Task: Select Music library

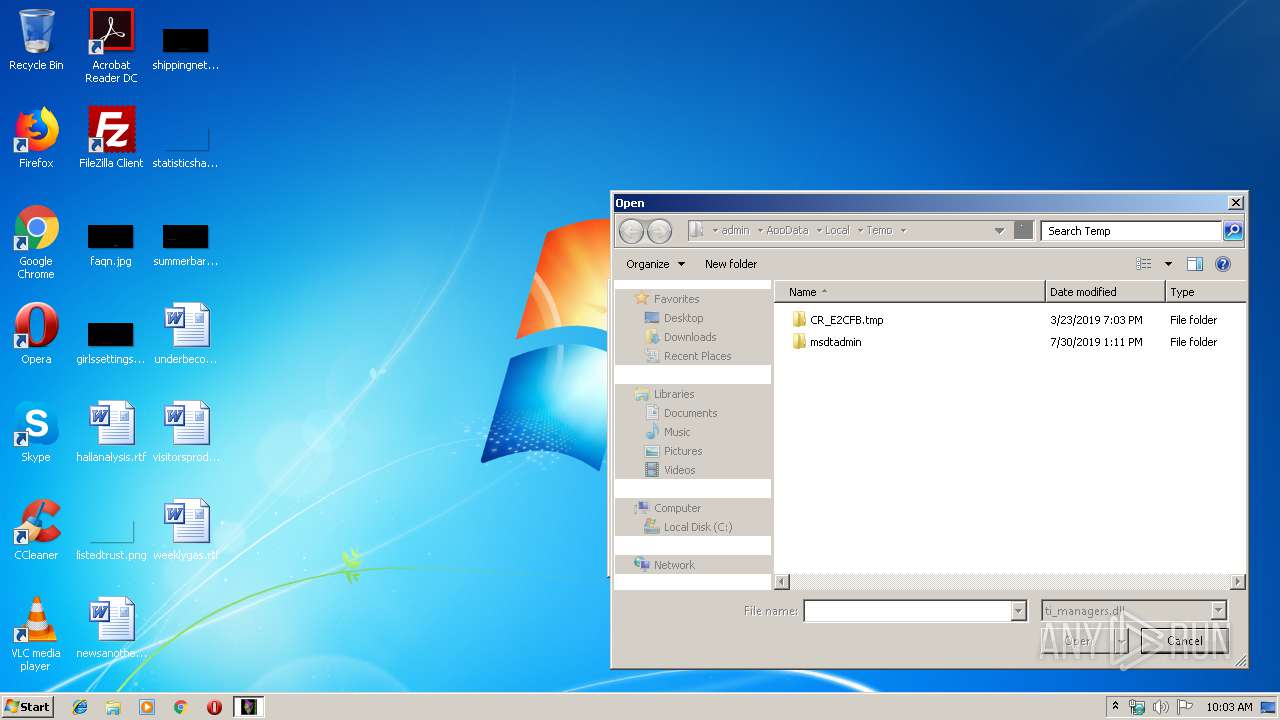Action: click(677, 432)
